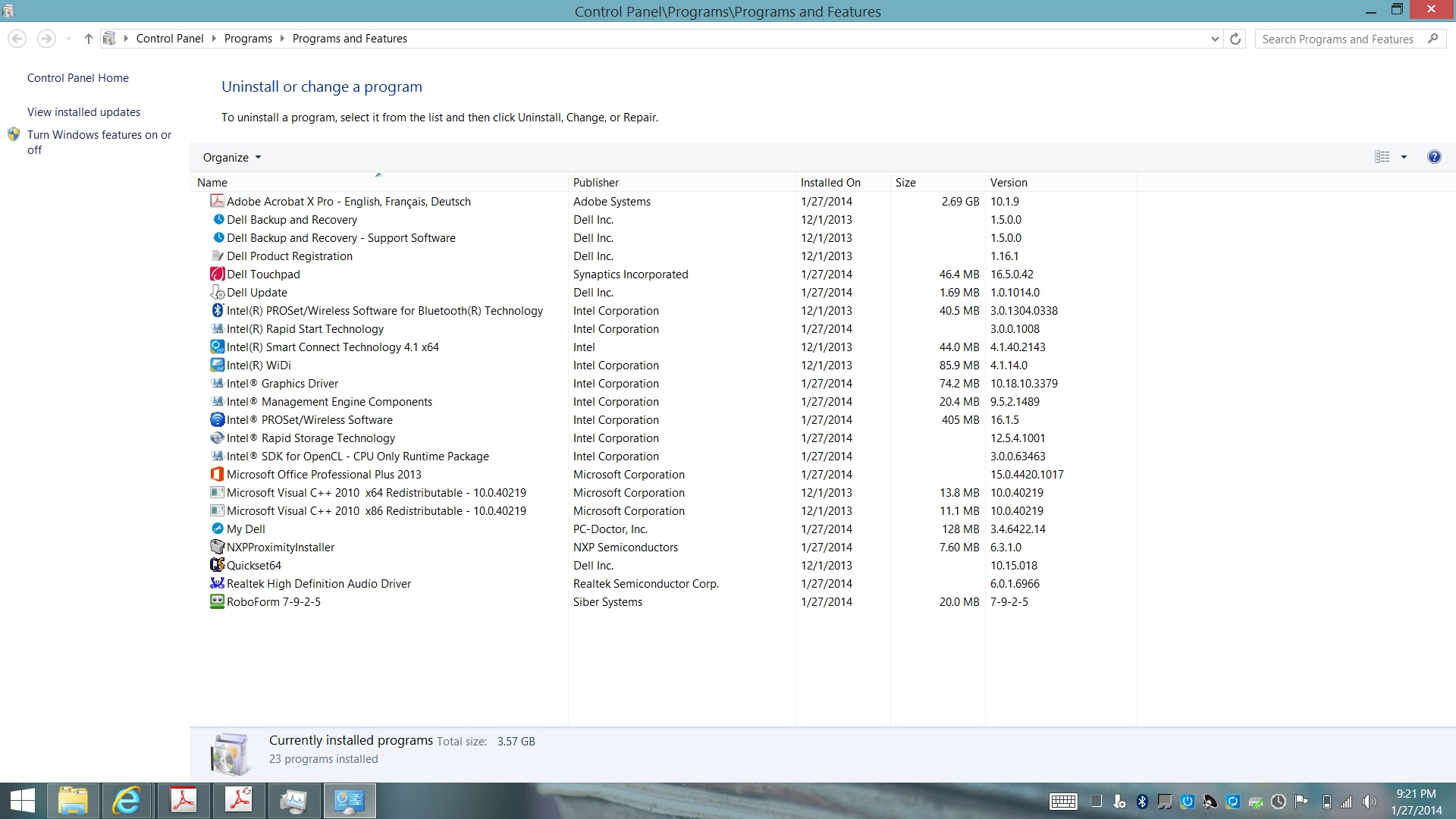Click the Intel Rapid Storage Technology icon
The width and height of the screenshot is (1456, 819).
(x=217, y=438)
